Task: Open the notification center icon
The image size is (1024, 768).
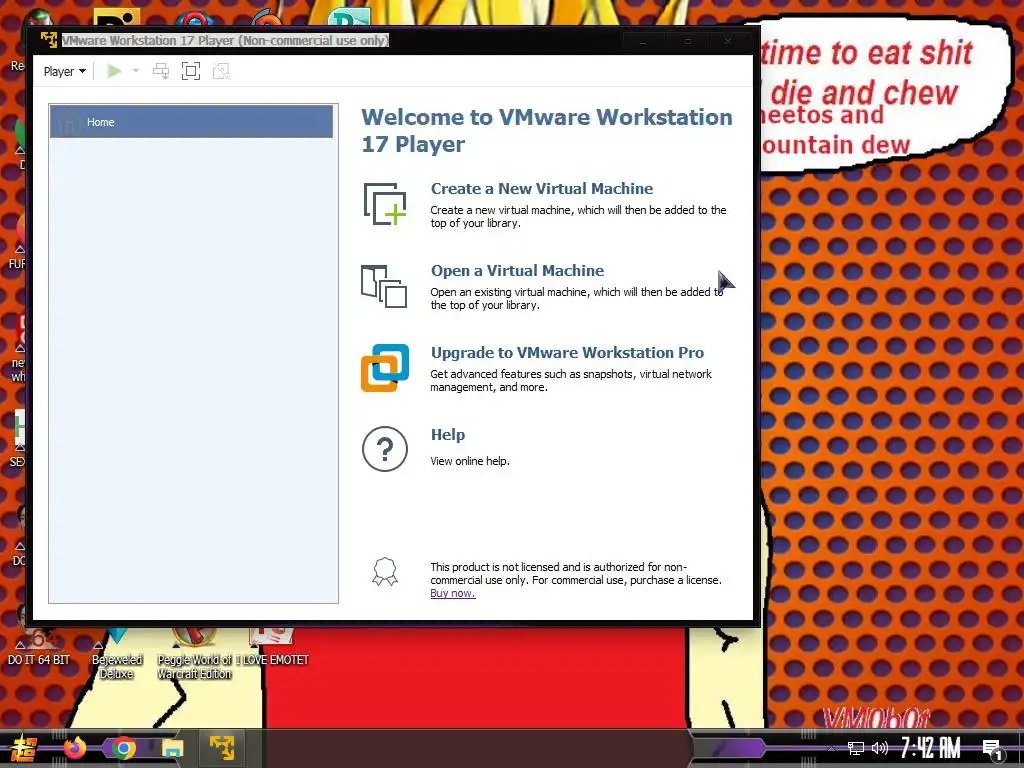Action: pos(993,749)
